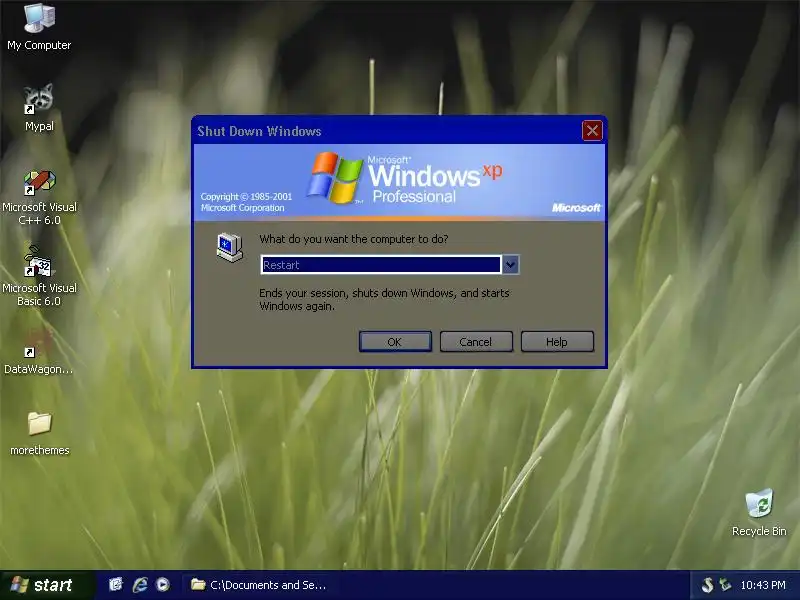Select Microsoft Visual C++ 6.0 shortcut
800x600 pixels.
[39, 197]
